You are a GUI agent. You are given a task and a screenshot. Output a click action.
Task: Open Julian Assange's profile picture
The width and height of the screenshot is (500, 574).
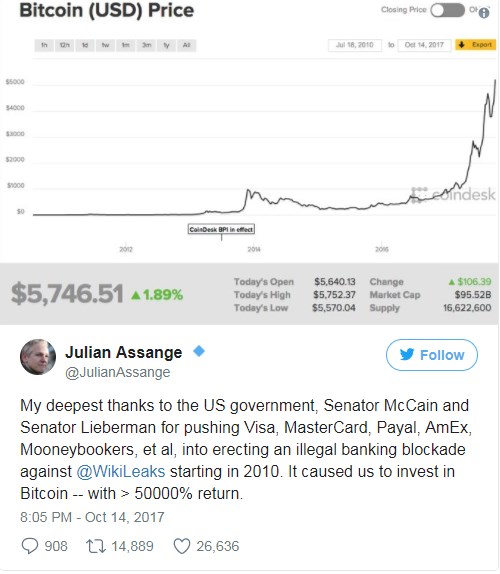click(38, 357)
